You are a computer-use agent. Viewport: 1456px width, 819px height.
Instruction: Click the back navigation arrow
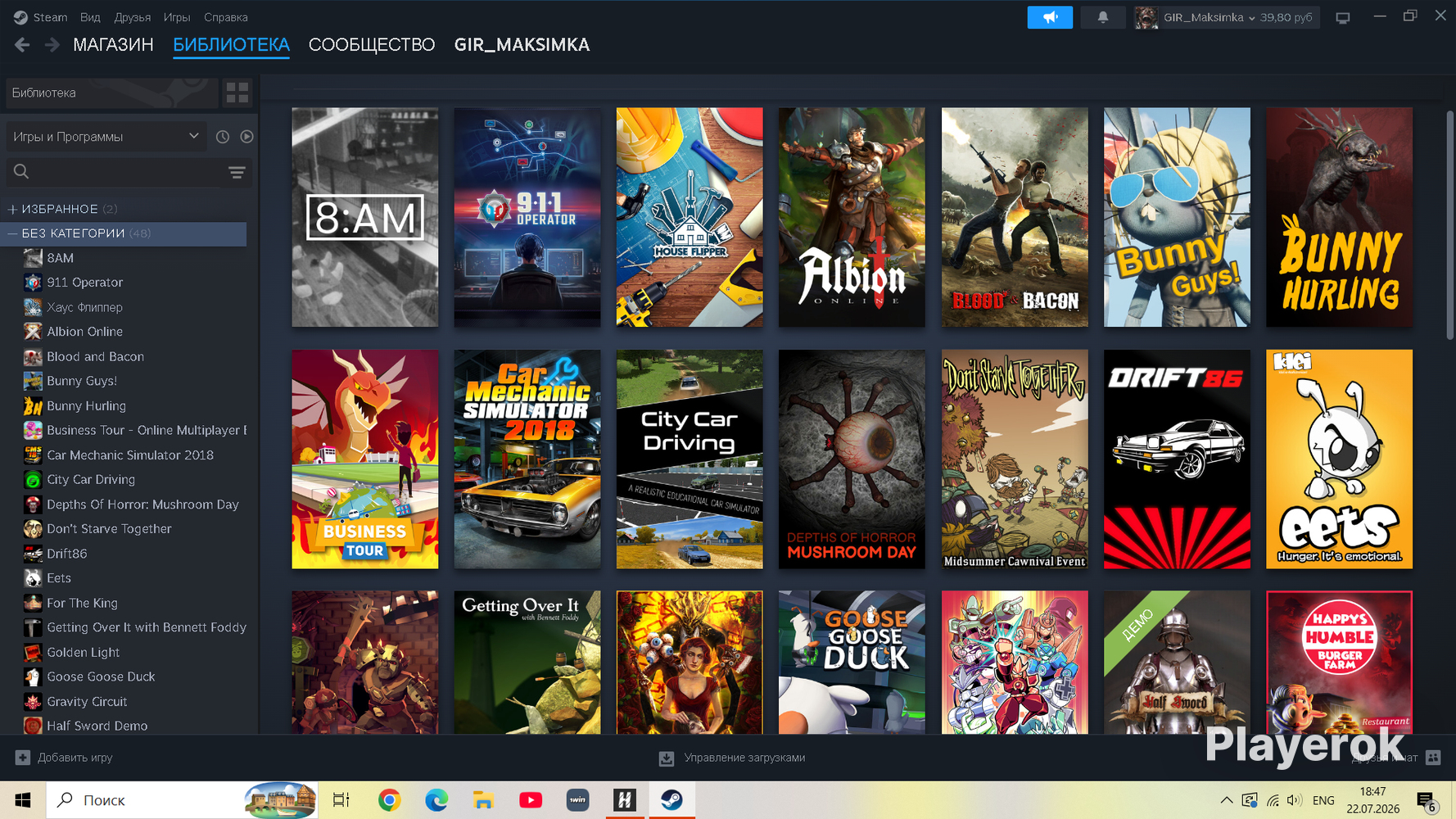pos(22,45)
